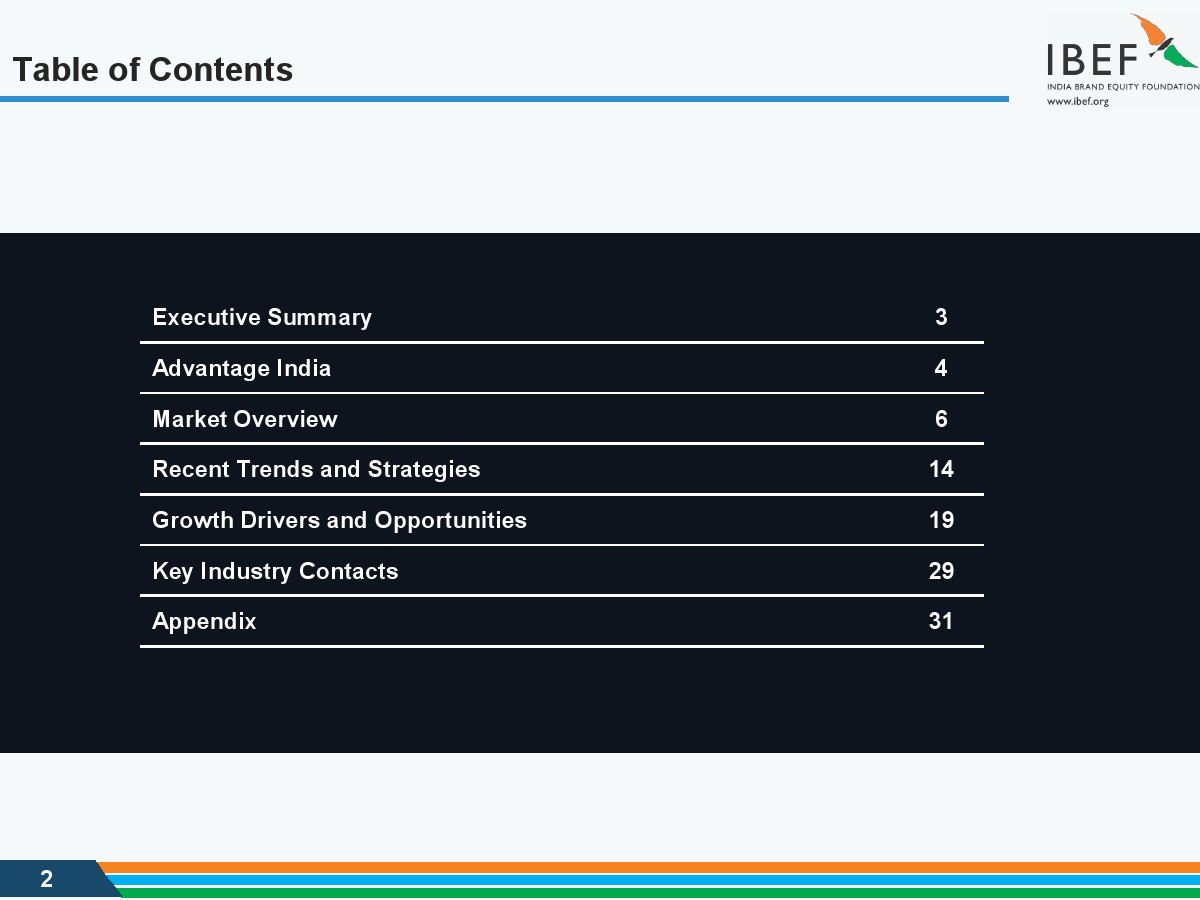Open Growth Drivers and Opportunities
The height and width of the screenshot is (900, 1200).
point(339,521)
